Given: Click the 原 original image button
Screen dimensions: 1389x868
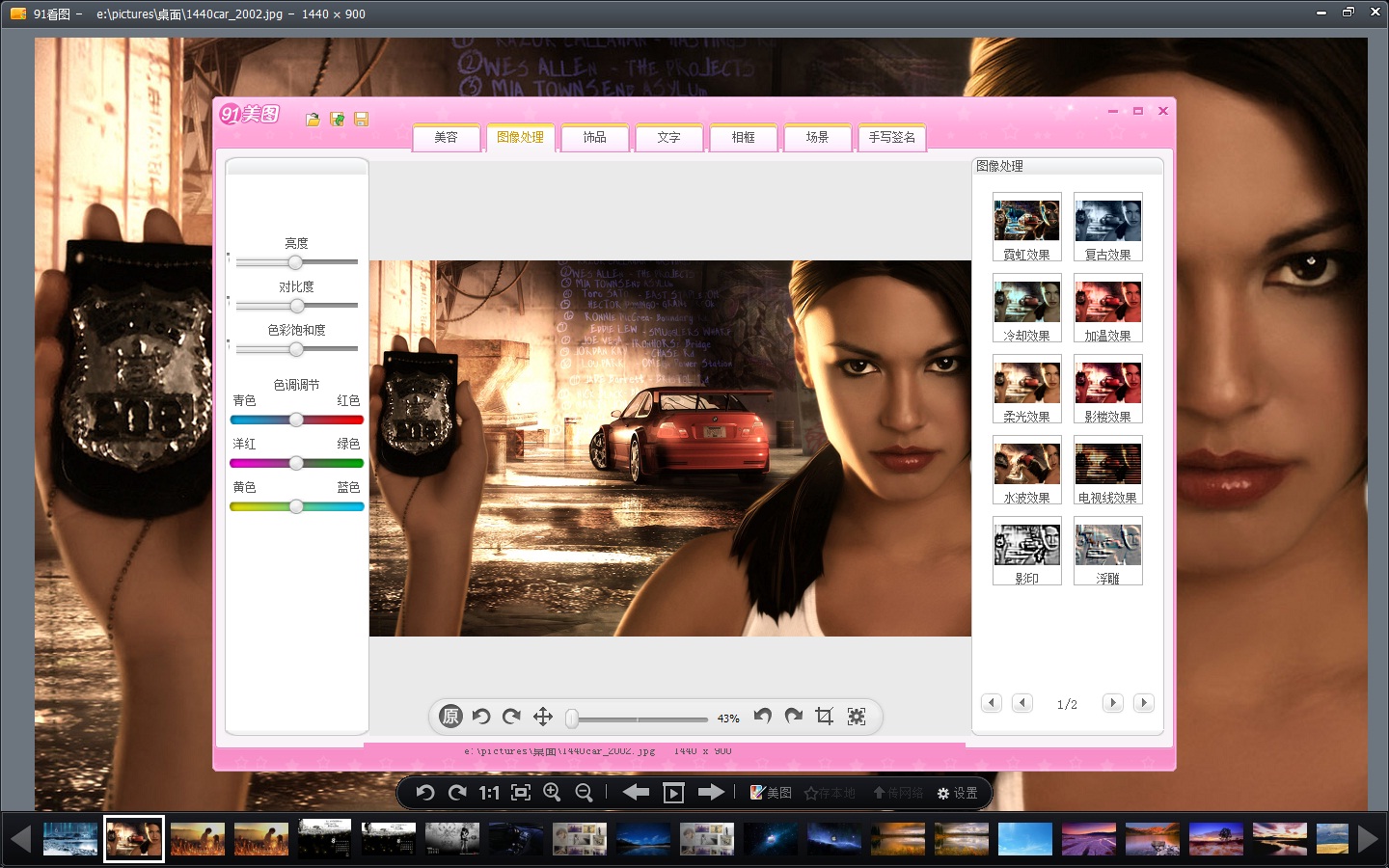Looking at the screenshot, I should pos(450,717).
